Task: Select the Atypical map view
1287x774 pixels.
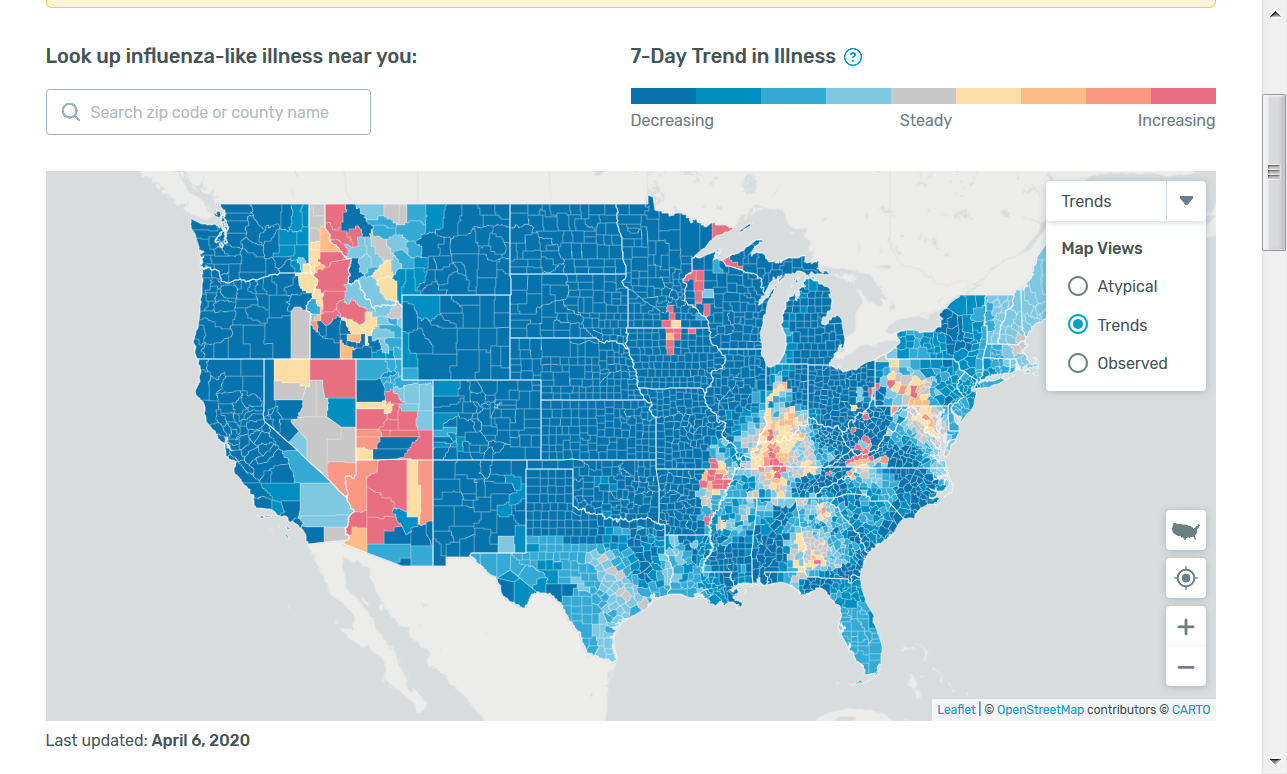Action: [1078, 286]
